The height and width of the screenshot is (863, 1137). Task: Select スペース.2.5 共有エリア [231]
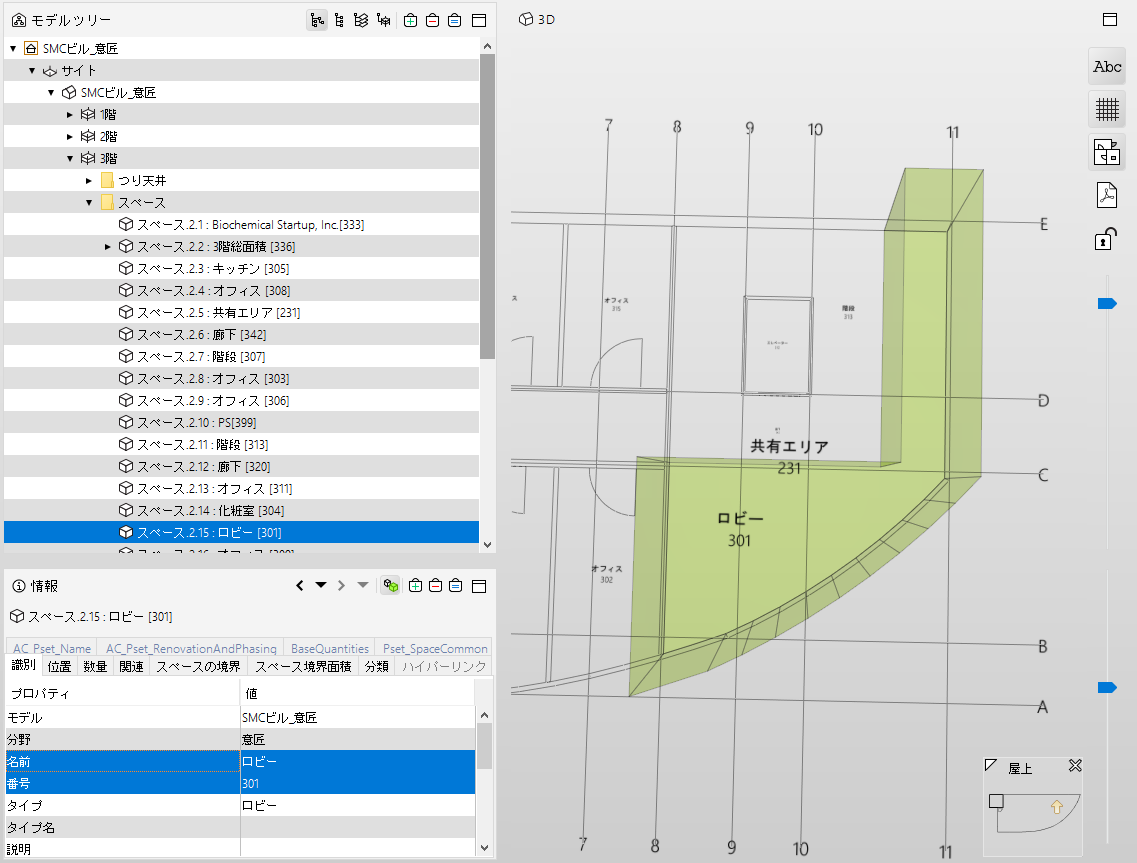[241, 313]
